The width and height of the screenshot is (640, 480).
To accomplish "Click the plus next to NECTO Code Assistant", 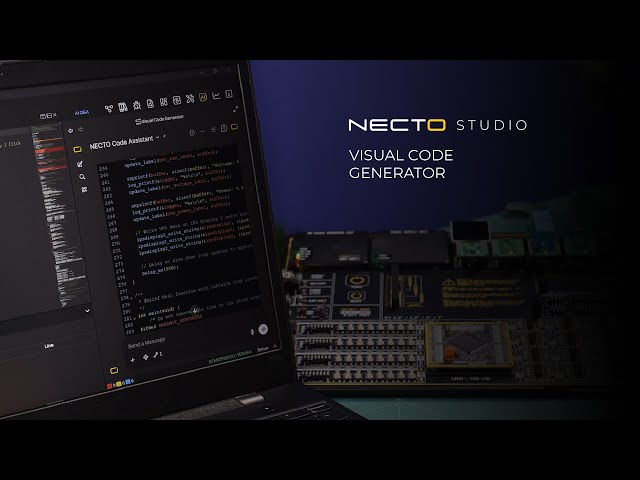I will pyautogui.click(x=164, y=136).
